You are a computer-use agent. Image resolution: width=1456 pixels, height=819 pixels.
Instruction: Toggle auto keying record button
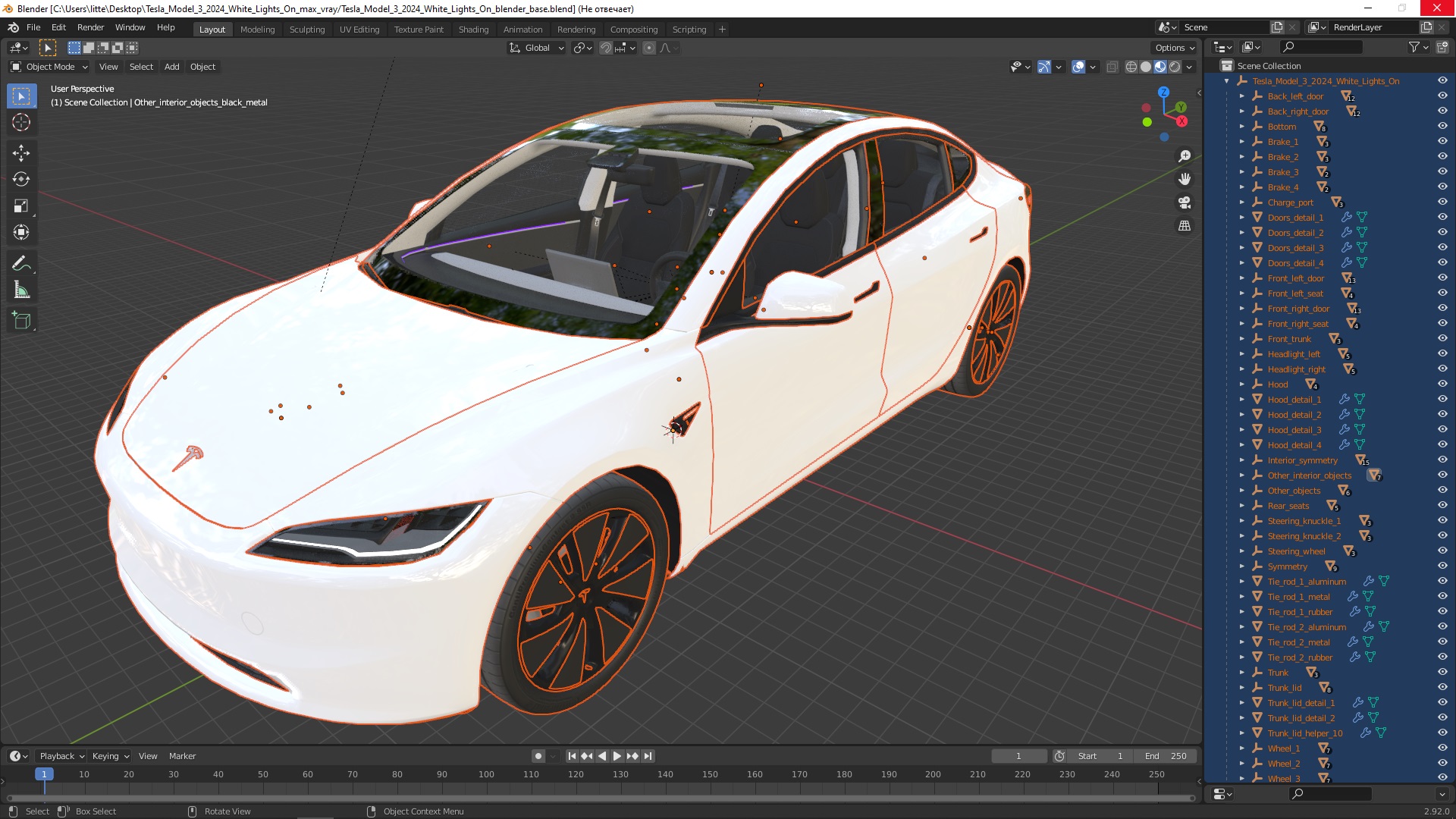coord(538,756)
